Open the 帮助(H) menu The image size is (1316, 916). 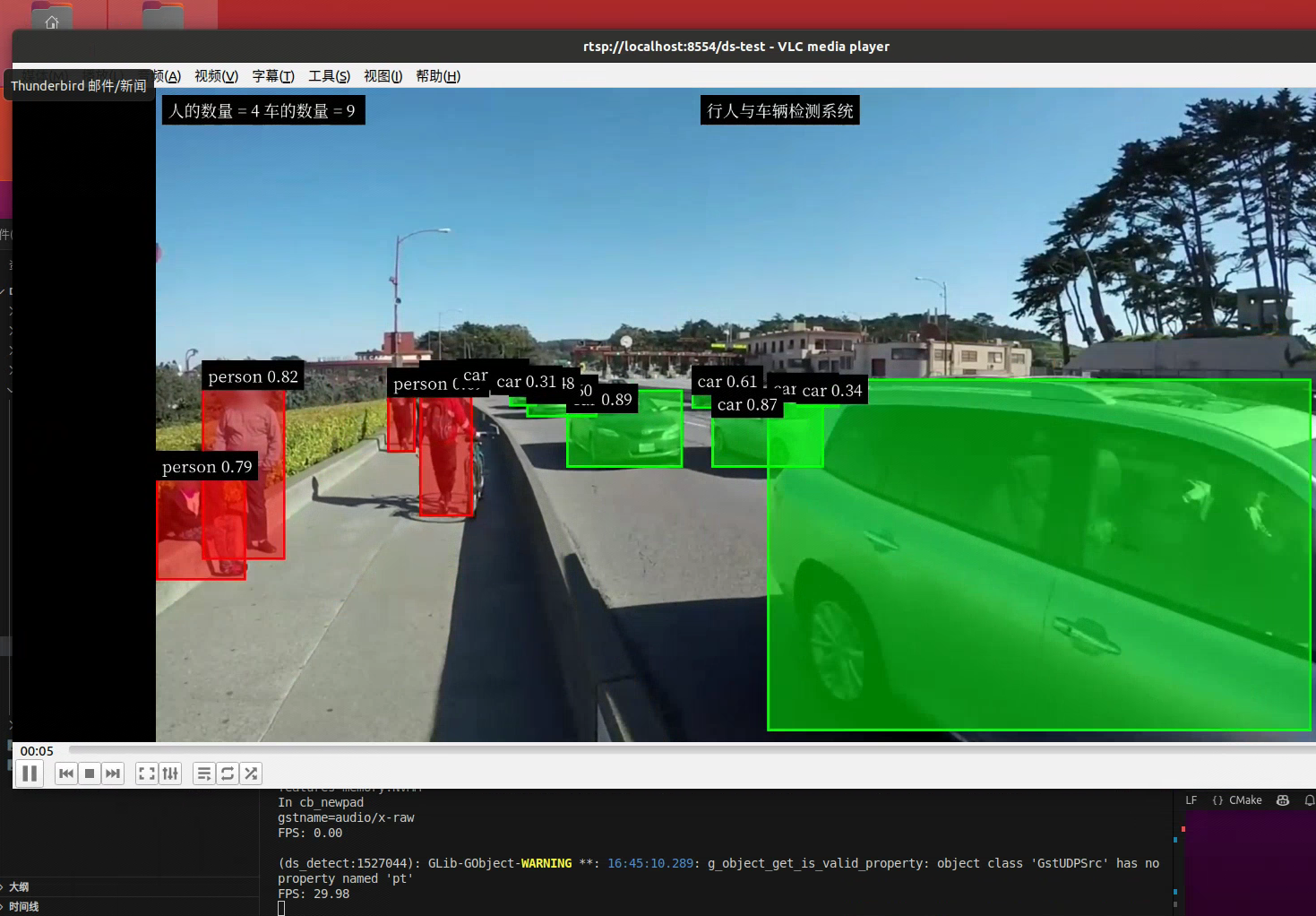pyautogui.click(x=438, y=76)
